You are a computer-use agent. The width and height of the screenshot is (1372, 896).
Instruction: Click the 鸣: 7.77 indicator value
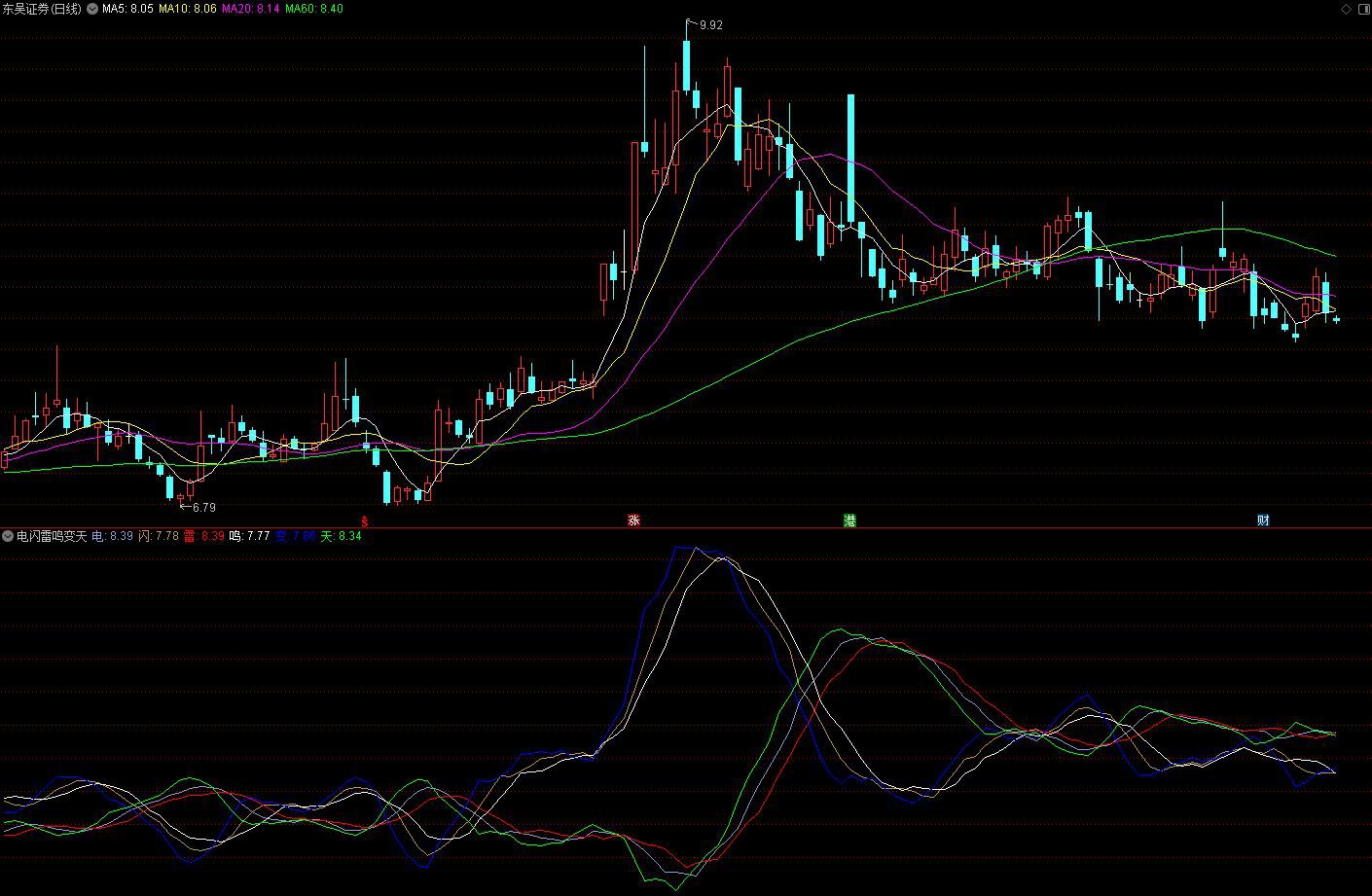(x=249, y=536)
